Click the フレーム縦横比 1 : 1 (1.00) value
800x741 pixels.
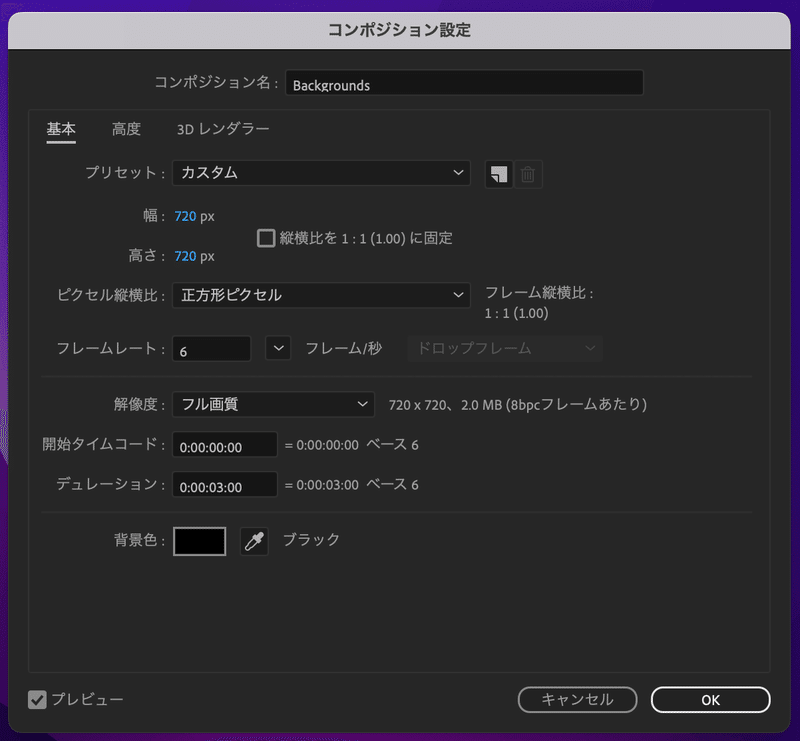[516, 313]
